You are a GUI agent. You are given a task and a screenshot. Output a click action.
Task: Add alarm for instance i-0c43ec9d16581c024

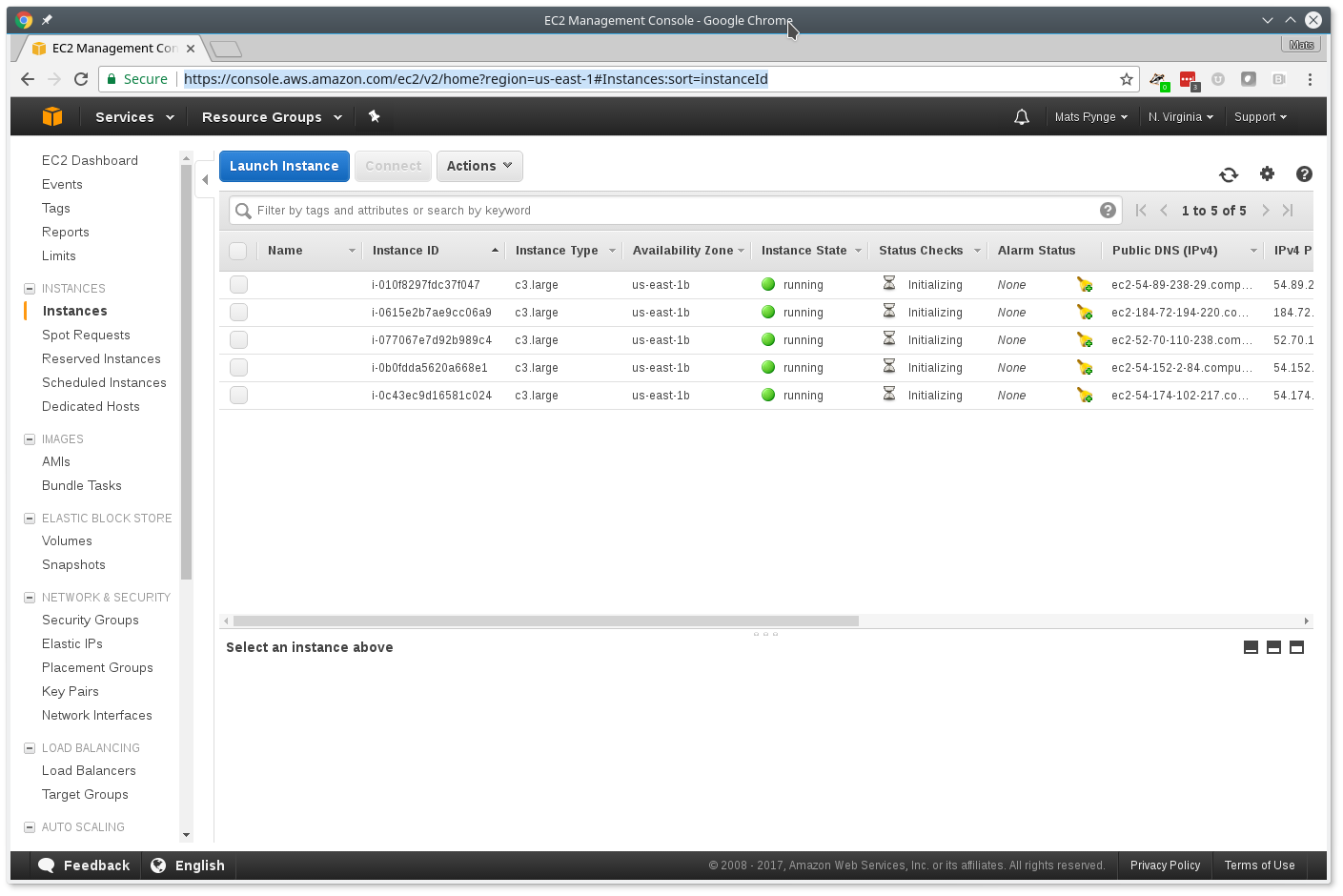(1085, 396)
